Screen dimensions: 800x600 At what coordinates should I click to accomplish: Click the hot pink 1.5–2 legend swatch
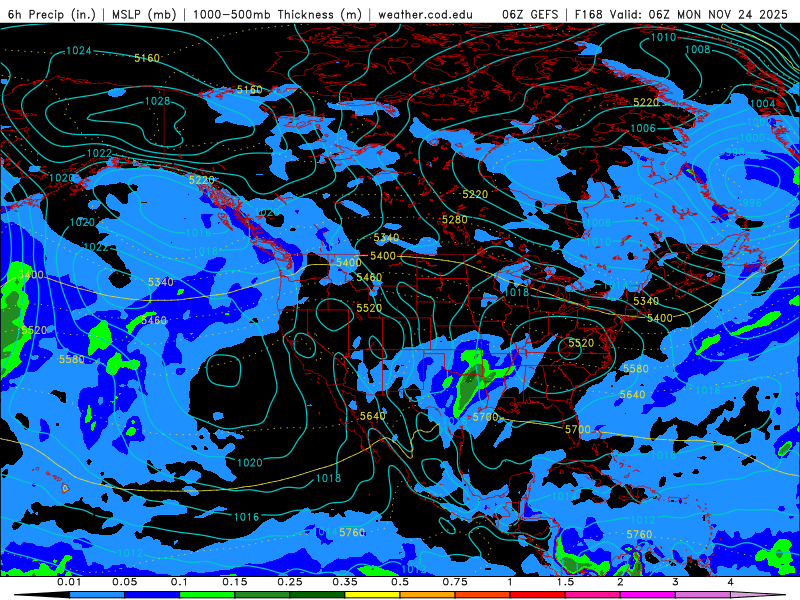pyautogui.click(x=593, y=595)
